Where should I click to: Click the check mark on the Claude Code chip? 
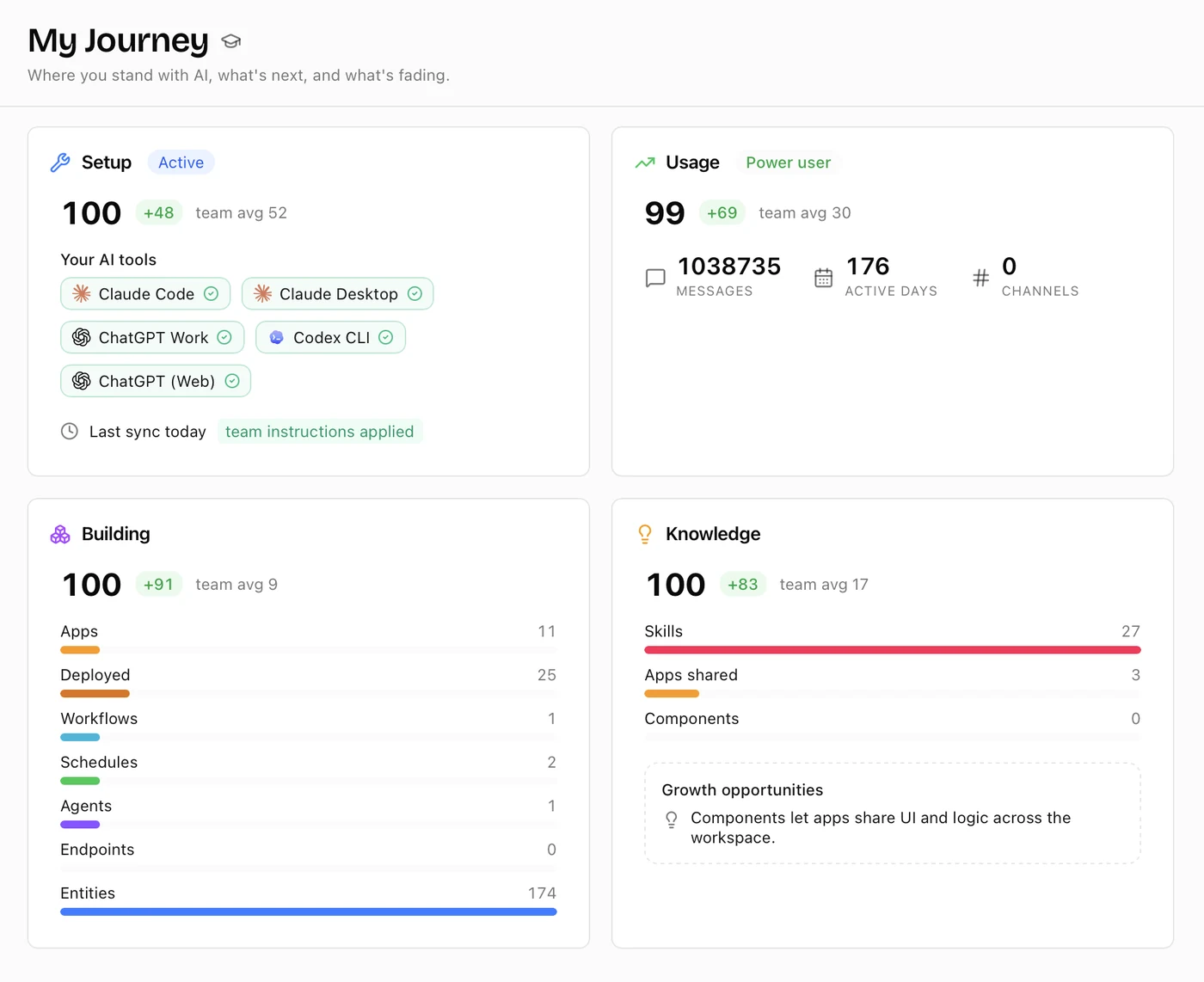click(x=211, y=294)
